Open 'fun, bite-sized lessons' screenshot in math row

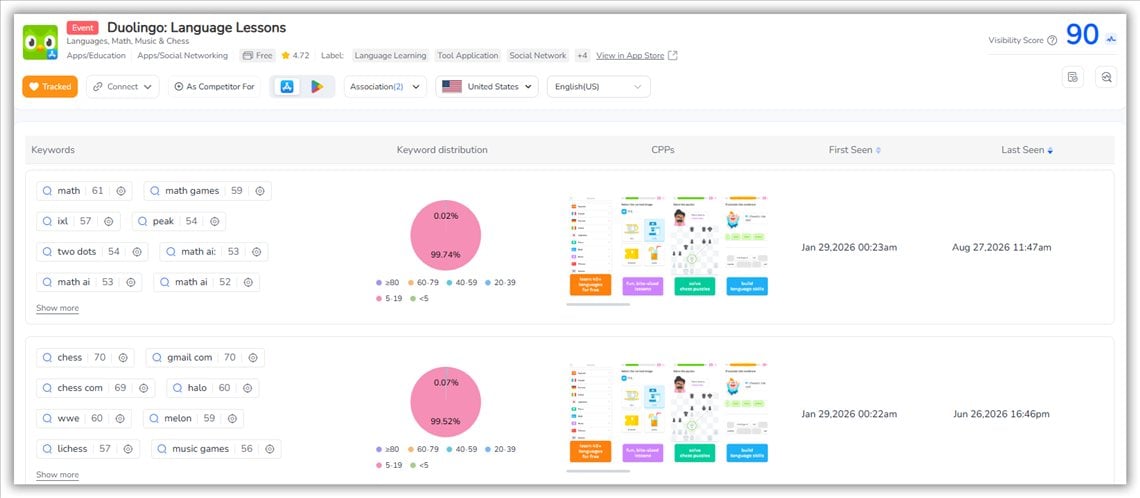coord(642,245)
